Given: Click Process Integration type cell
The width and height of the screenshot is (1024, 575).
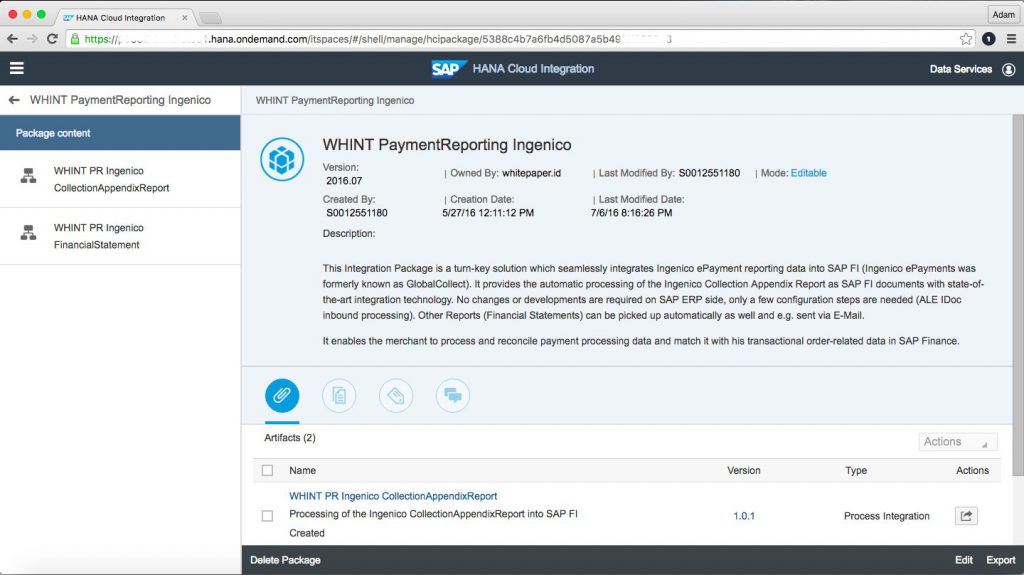Looking at the screenshot, I should pos(886,516).
